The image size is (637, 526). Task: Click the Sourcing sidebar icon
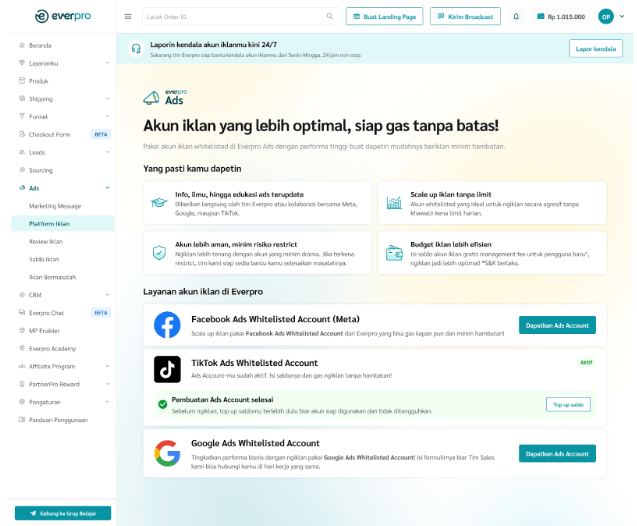22,170
